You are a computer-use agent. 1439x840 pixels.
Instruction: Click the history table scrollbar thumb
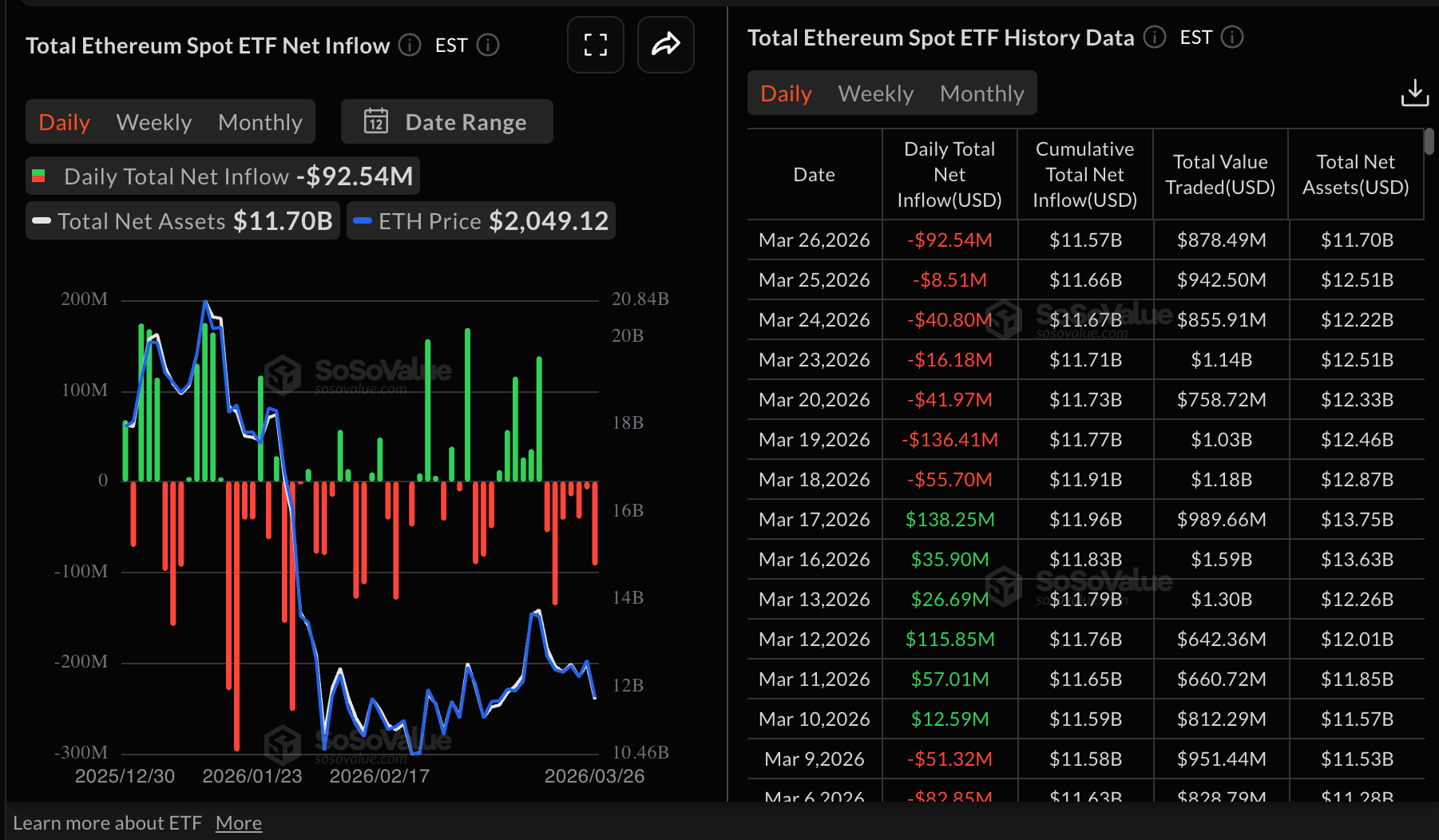point(1429,142)
